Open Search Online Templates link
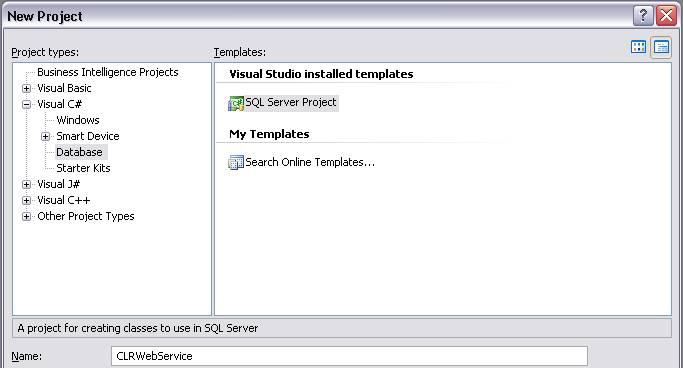This screenshot has height=368, width=683. [310, 162]
